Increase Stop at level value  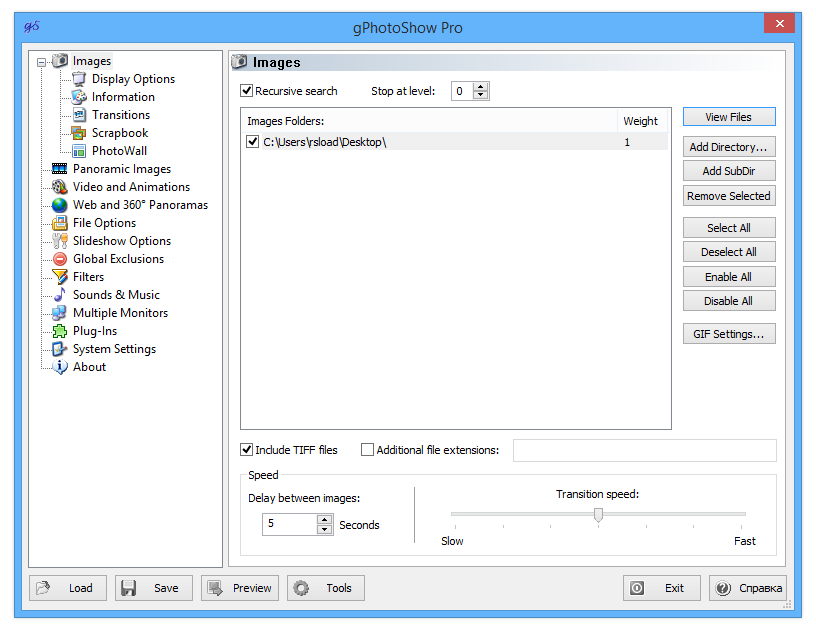pyautogui.click(x=481, y=86)
